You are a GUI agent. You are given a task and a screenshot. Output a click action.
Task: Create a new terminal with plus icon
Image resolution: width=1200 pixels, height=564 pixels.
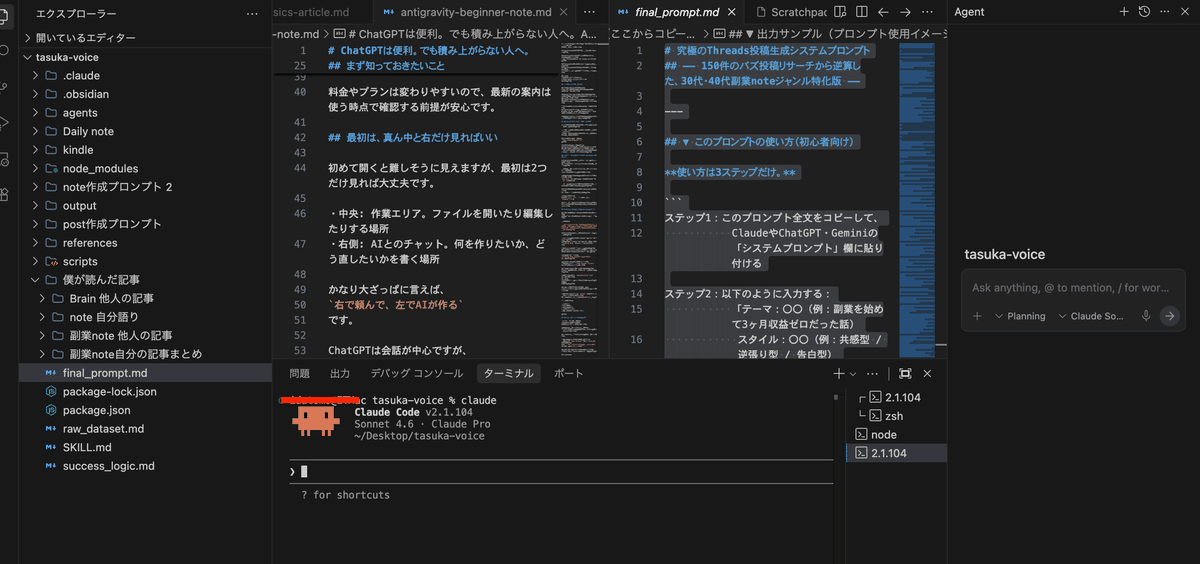point(839,373)
